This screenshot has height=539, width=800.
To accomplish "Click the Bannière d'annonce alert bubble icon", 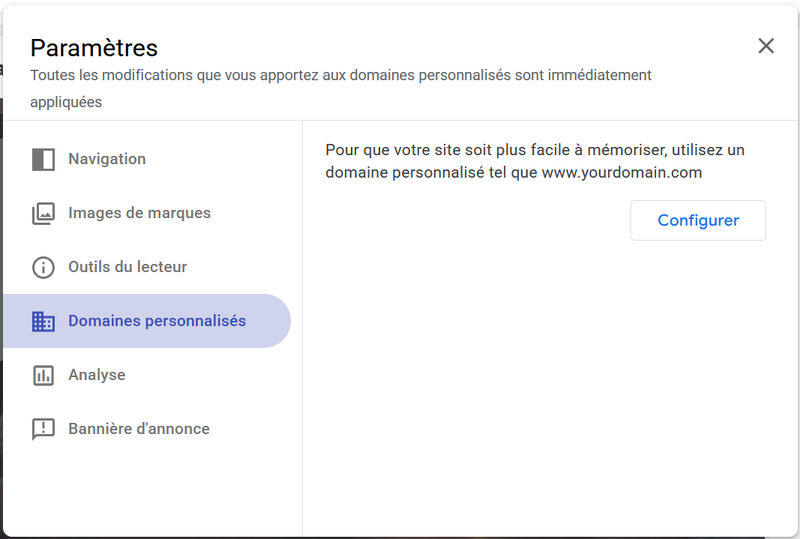I will [43, 430].
